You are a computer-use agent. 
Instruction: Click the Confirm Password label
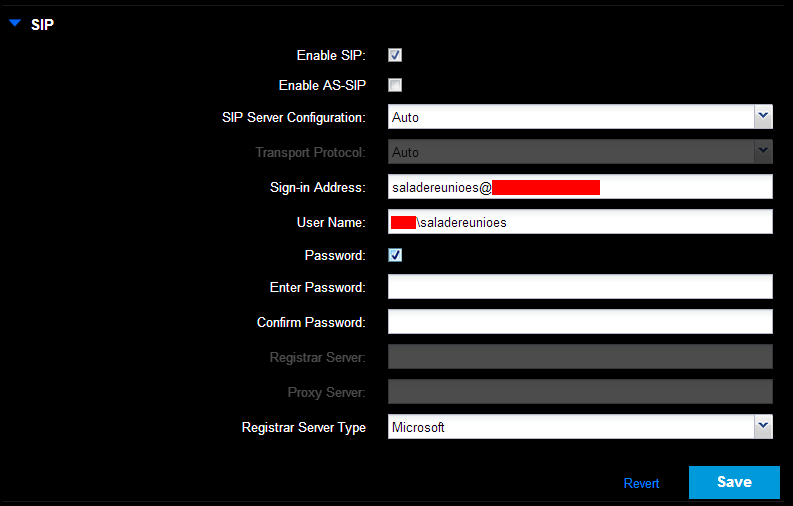click(x=311, y=323)
